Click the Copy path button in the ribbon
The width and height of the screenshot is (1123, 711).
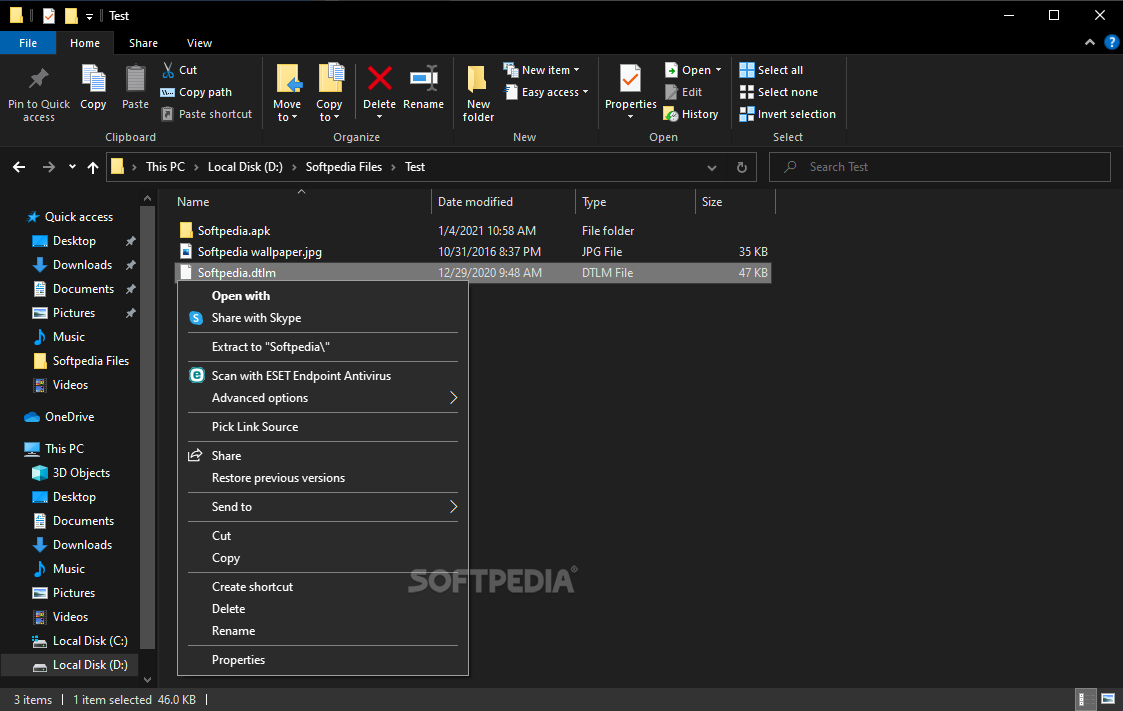point(196,92)
